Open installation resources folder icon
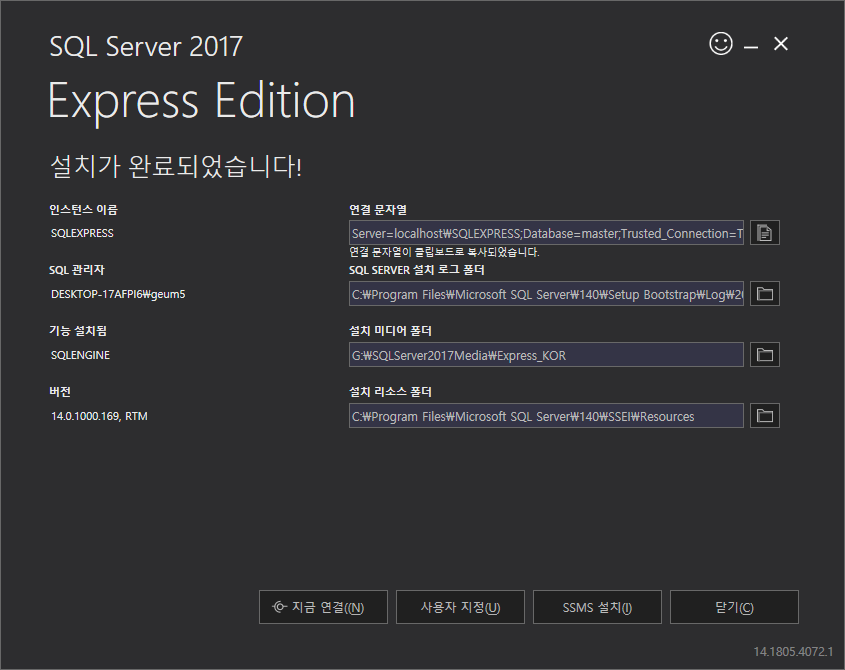 (765, 416)
